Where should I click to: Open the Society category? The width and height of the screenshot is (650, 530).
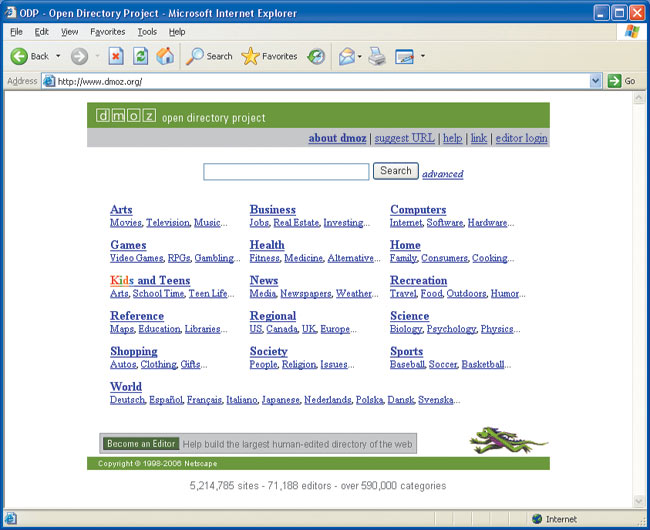[269, 351]
